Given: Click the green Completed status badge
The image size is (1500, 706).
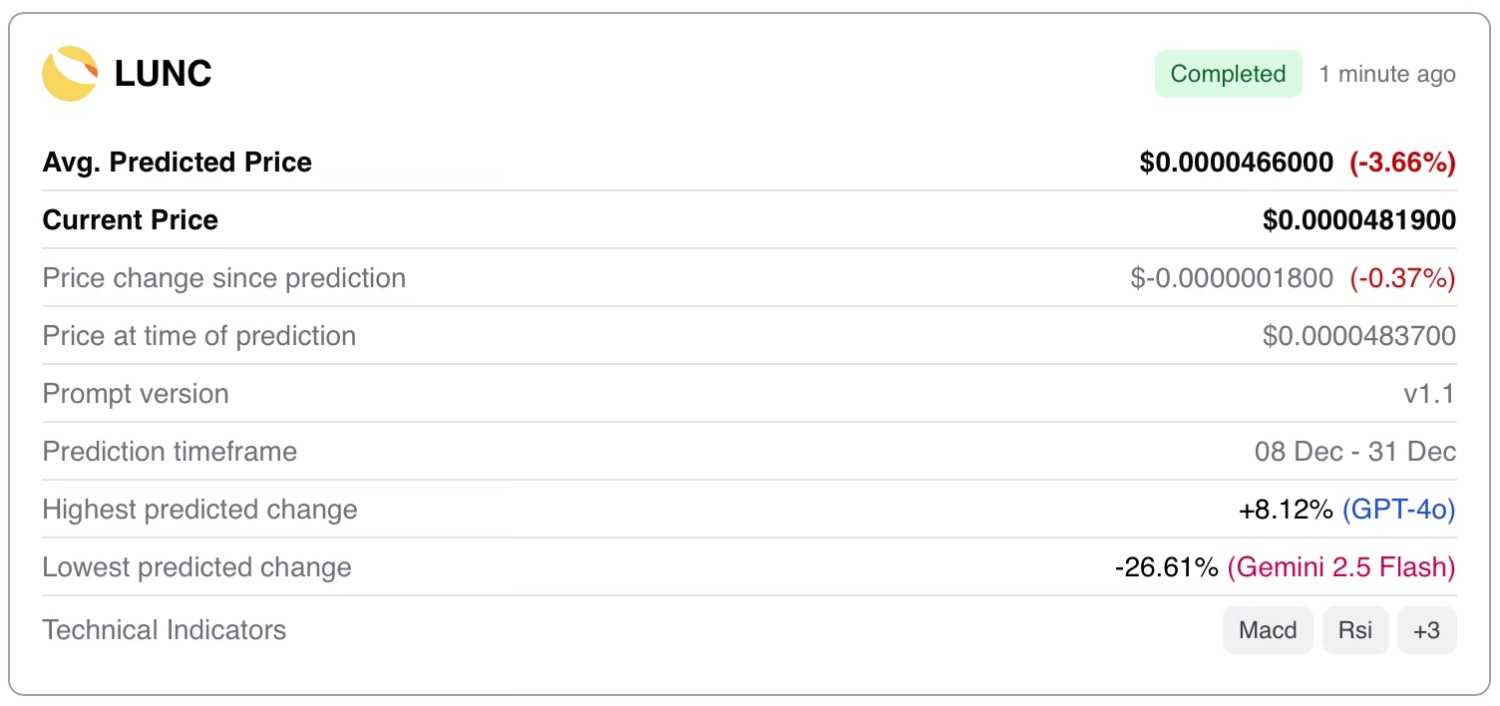Looking at the screenshot, I should [x=1228, y=74].
